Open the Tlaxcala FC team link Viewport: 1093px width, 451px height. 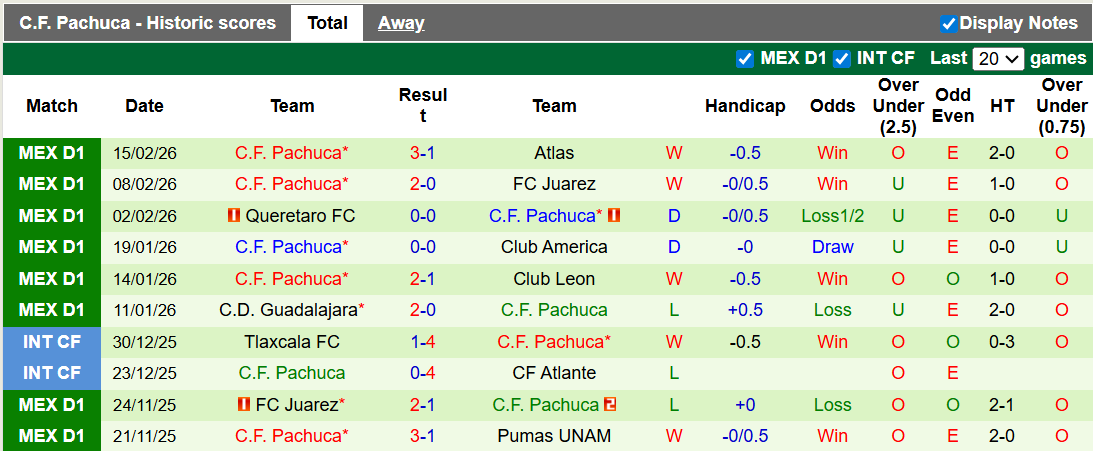point(292,342)
